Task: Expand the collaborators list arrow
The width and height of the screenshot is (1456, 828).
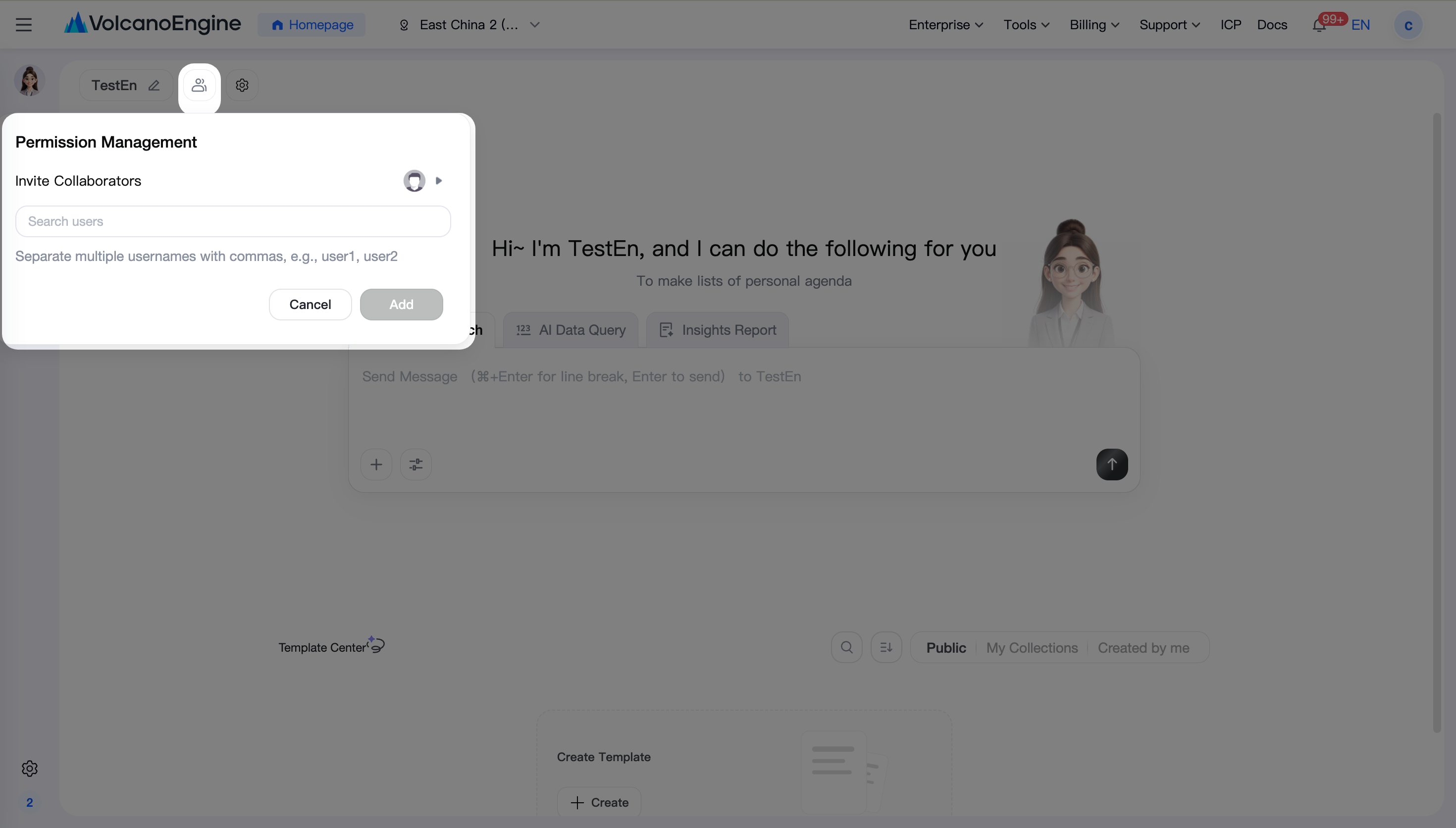Action: (x=439, y=181)
